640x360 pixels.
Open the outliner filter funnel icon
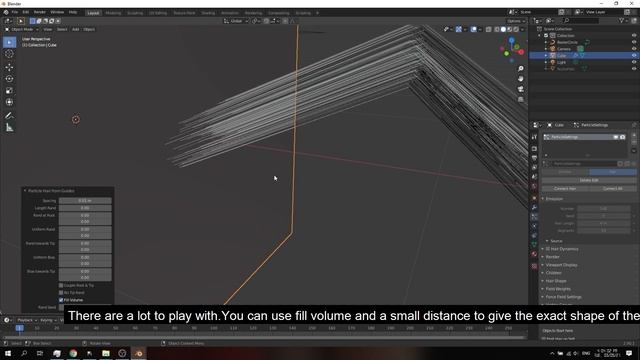tap(622, 20)
